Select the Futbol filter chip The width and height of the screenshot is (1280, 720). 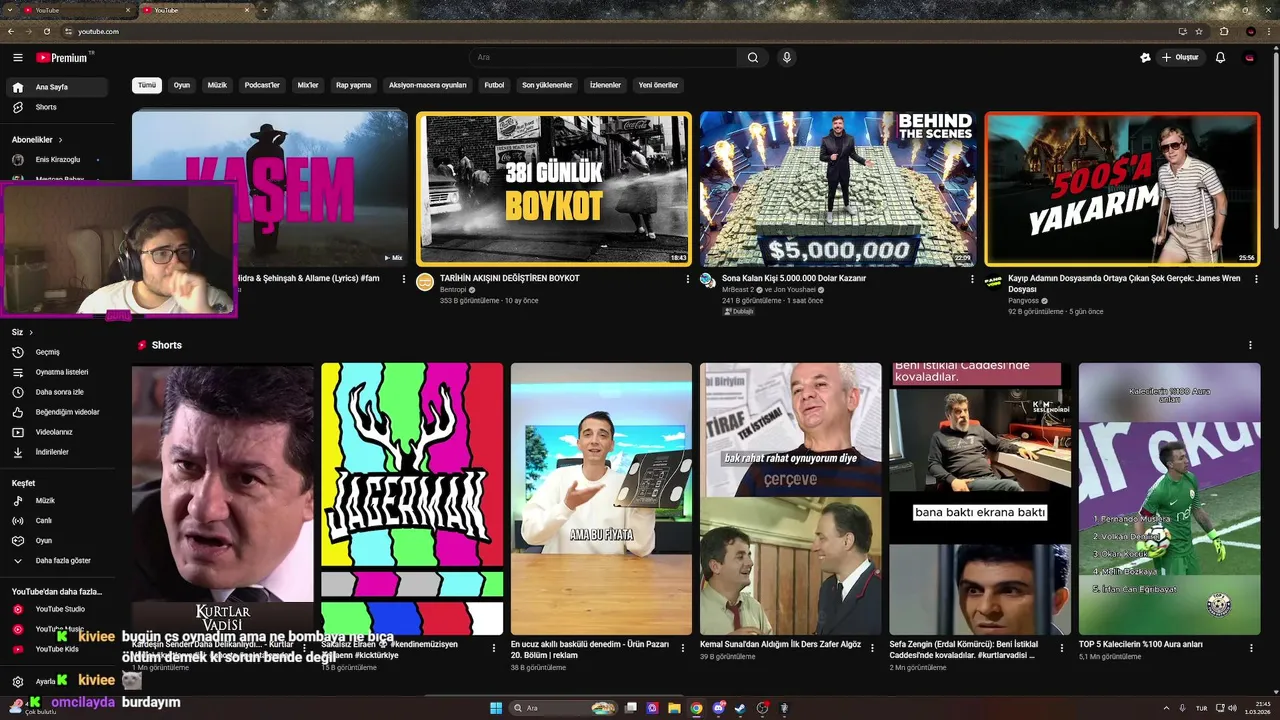pos(494,85)
